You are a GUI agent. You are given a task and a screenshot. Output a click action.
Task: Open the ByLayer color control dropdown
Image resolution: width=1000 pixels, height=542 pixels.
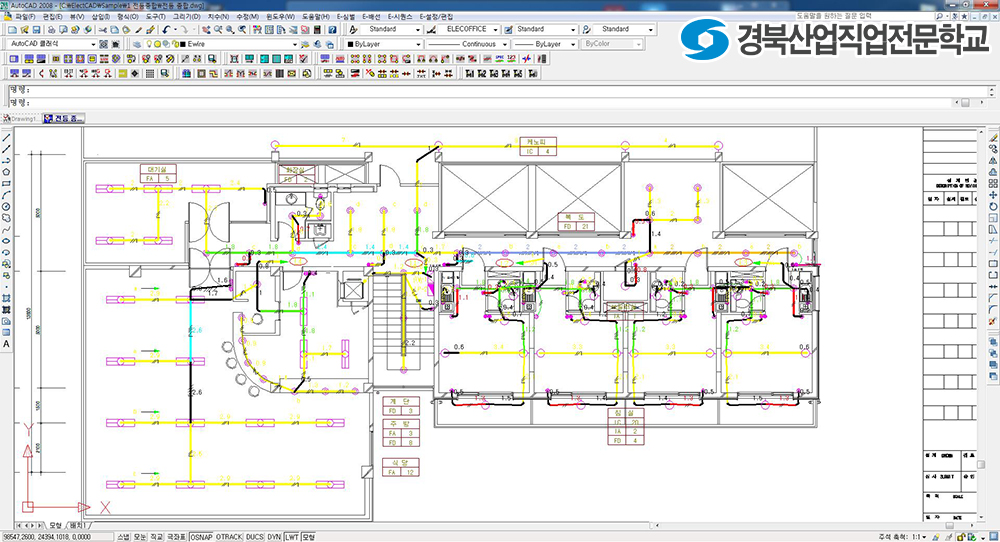click(x=383, y=45)
